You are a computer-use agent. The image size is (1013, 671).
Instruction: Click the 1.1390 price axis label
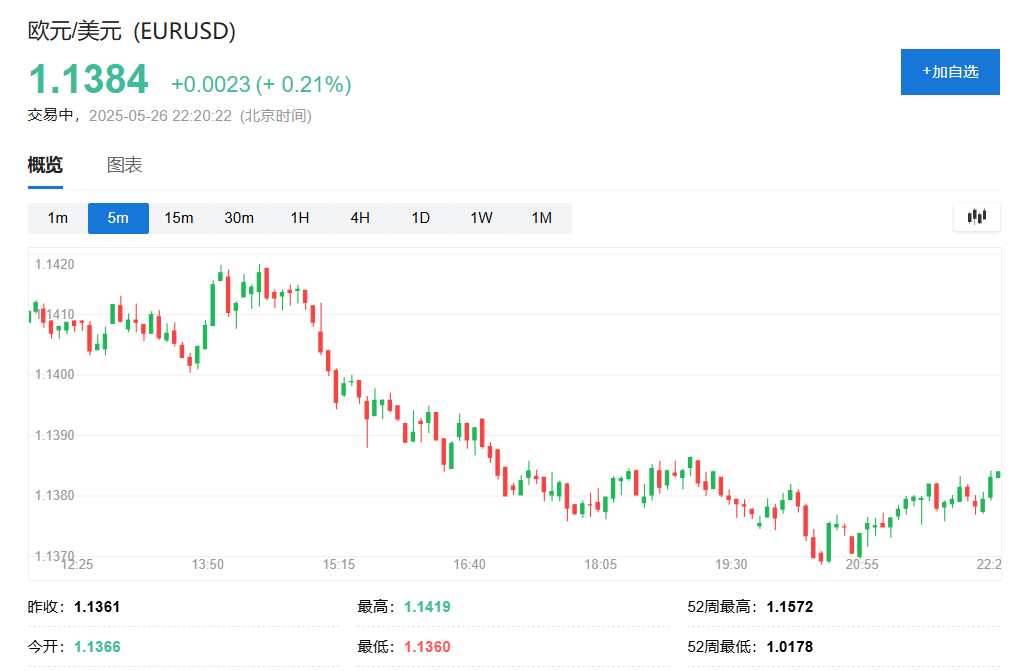[x=54, y=435]
